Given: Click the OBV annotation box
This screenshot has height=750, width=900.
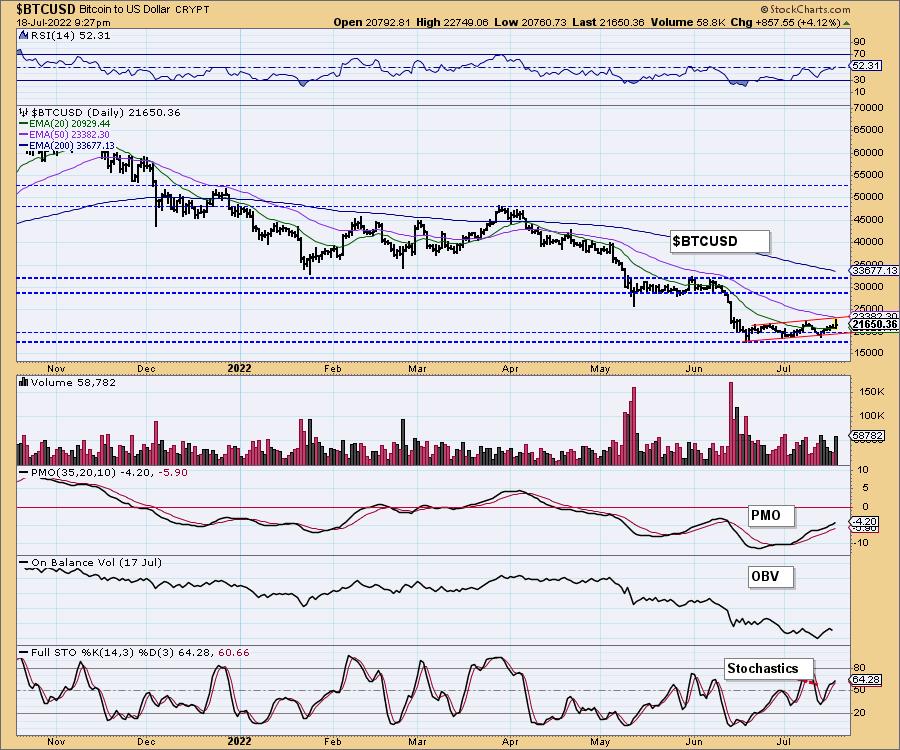Looking at the screenshot, I should (770, 576).
